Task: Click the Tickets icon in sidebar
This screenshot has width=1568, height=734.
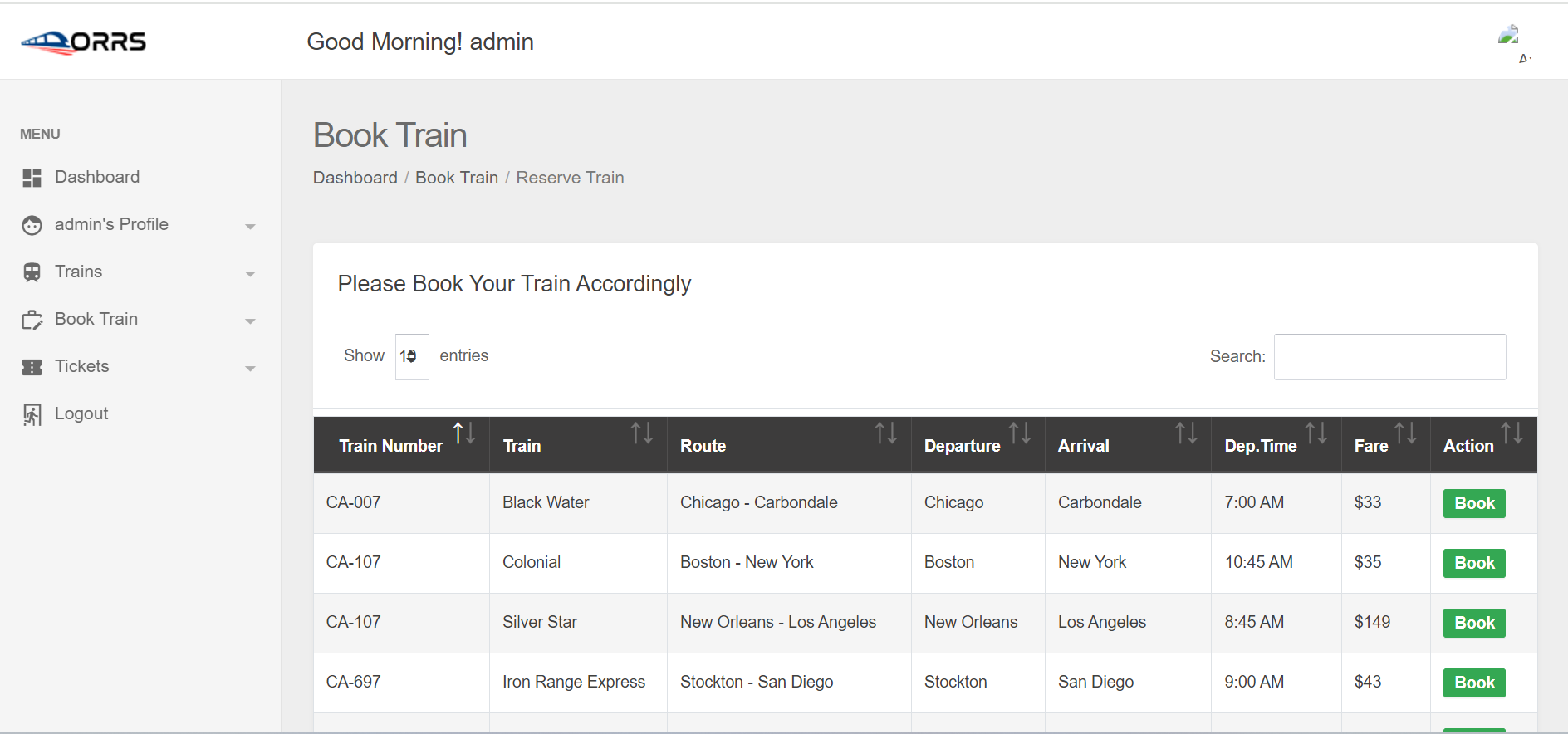Action: 32,367
